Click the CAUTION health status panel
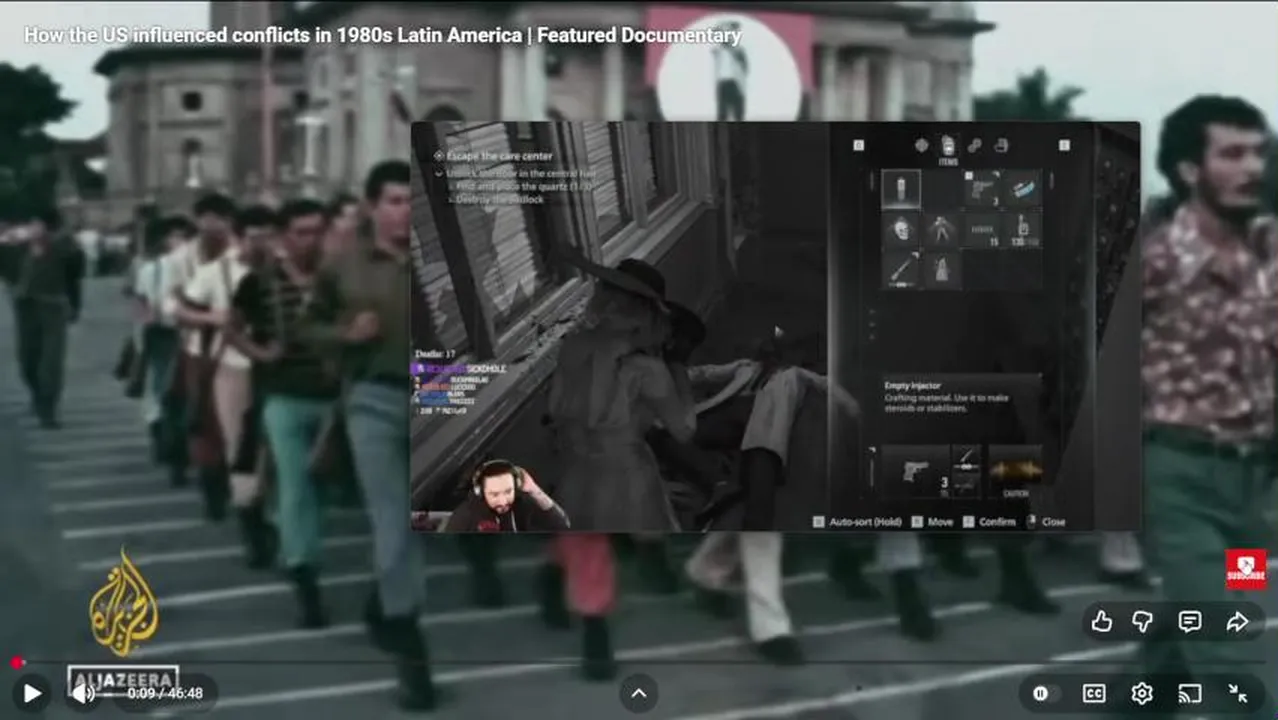 1015,471
